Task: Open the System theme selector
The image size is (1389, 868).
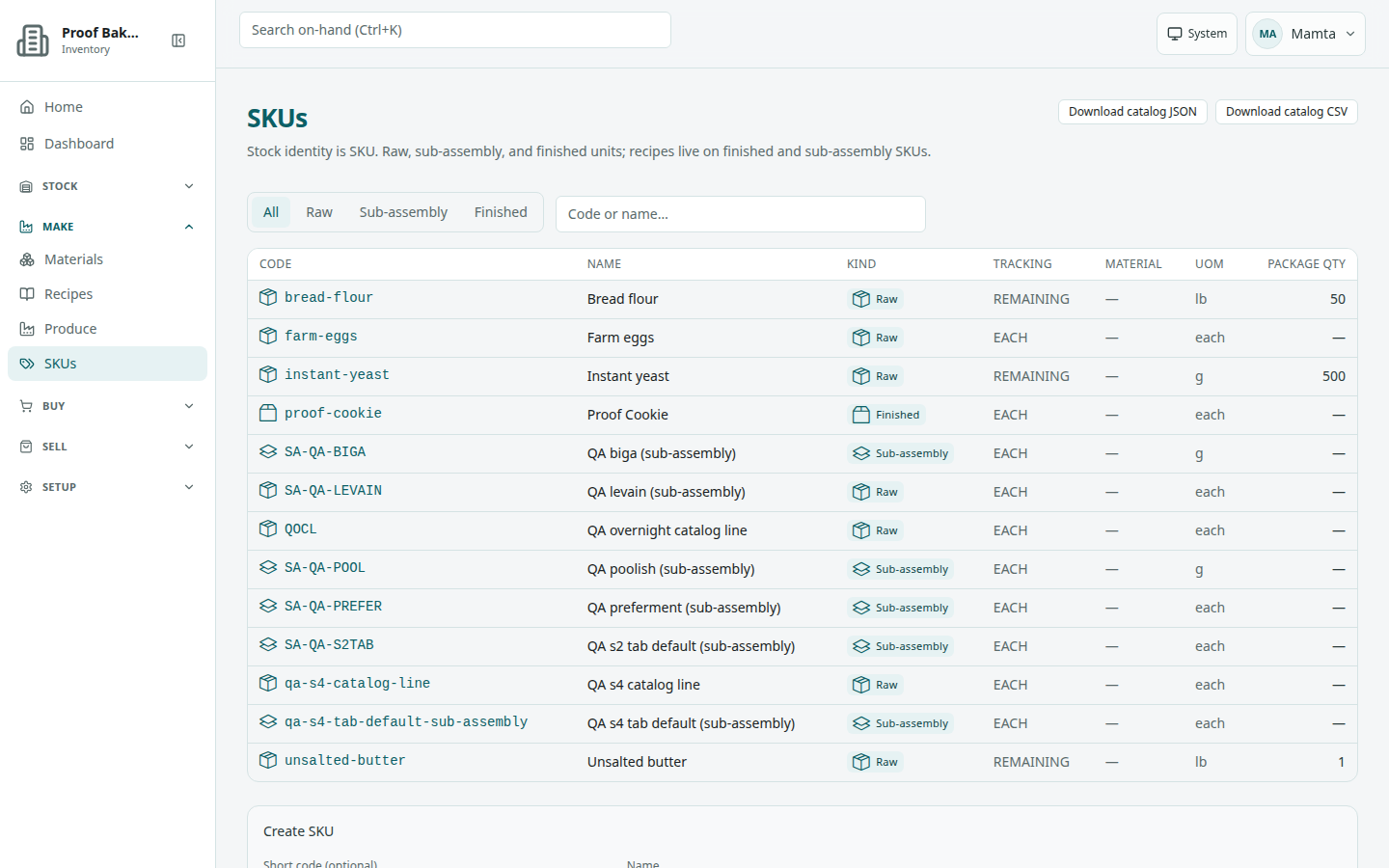Action: [x=1197, y=34]
